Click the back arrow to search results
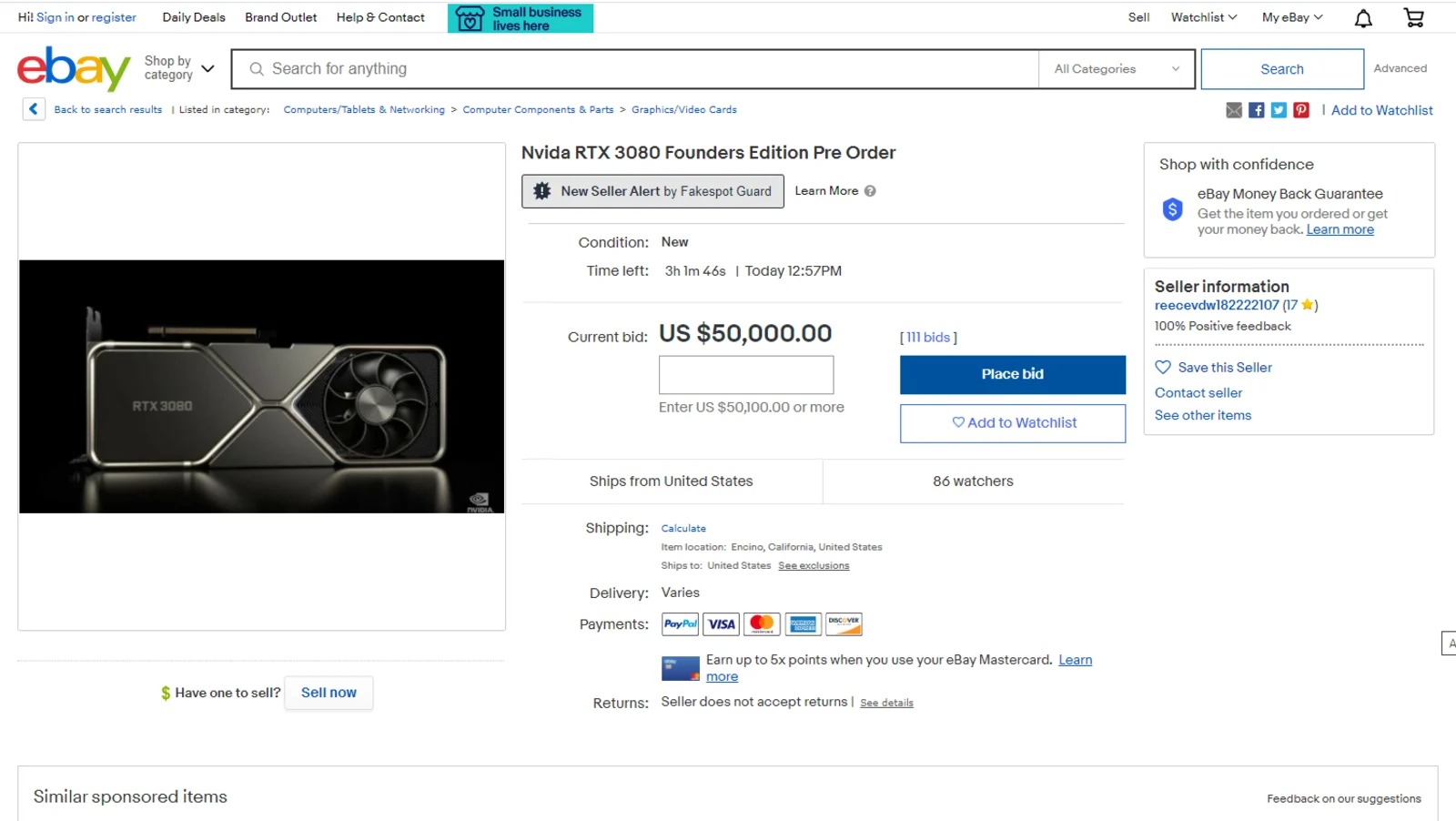This screenshot has height=821, width=1456. pos(34,109)
